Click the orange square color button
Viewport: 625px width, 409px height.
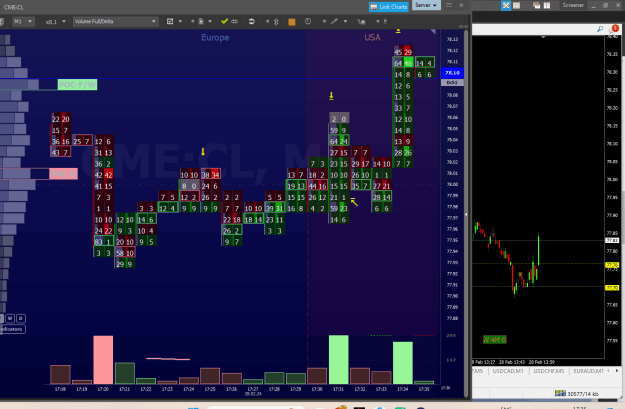coord(292,22)
